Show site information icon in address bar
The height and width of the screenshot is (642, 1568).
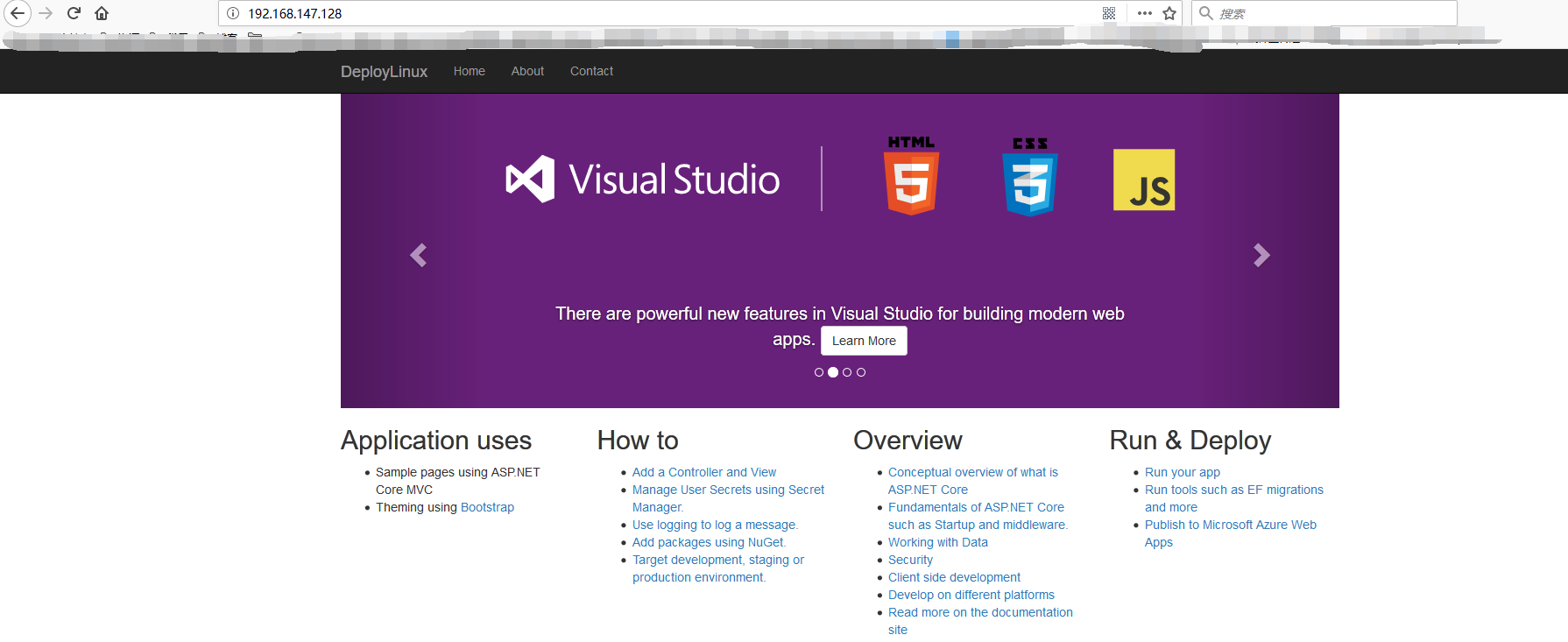coord(233,13)
